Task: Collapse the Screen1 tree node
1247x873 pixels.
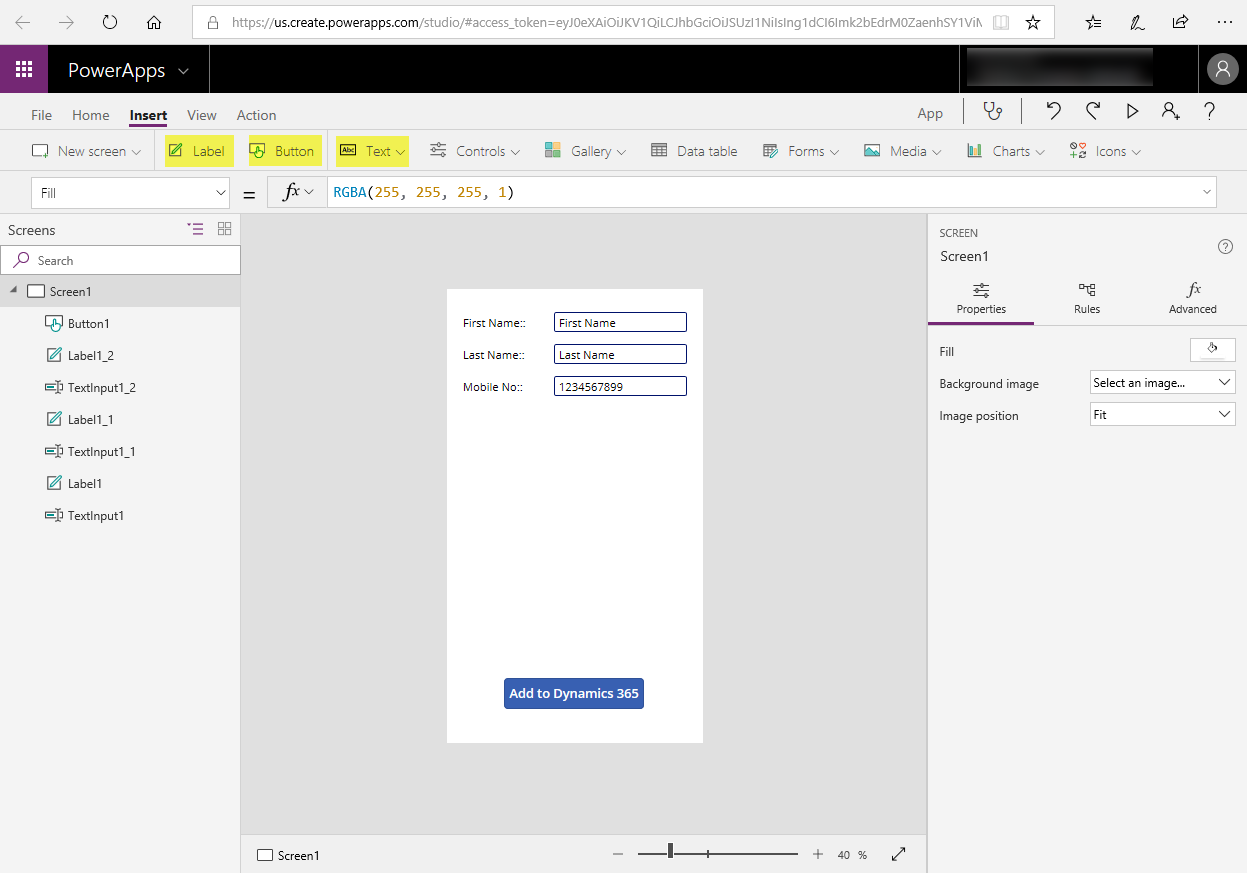Action: 14,291
